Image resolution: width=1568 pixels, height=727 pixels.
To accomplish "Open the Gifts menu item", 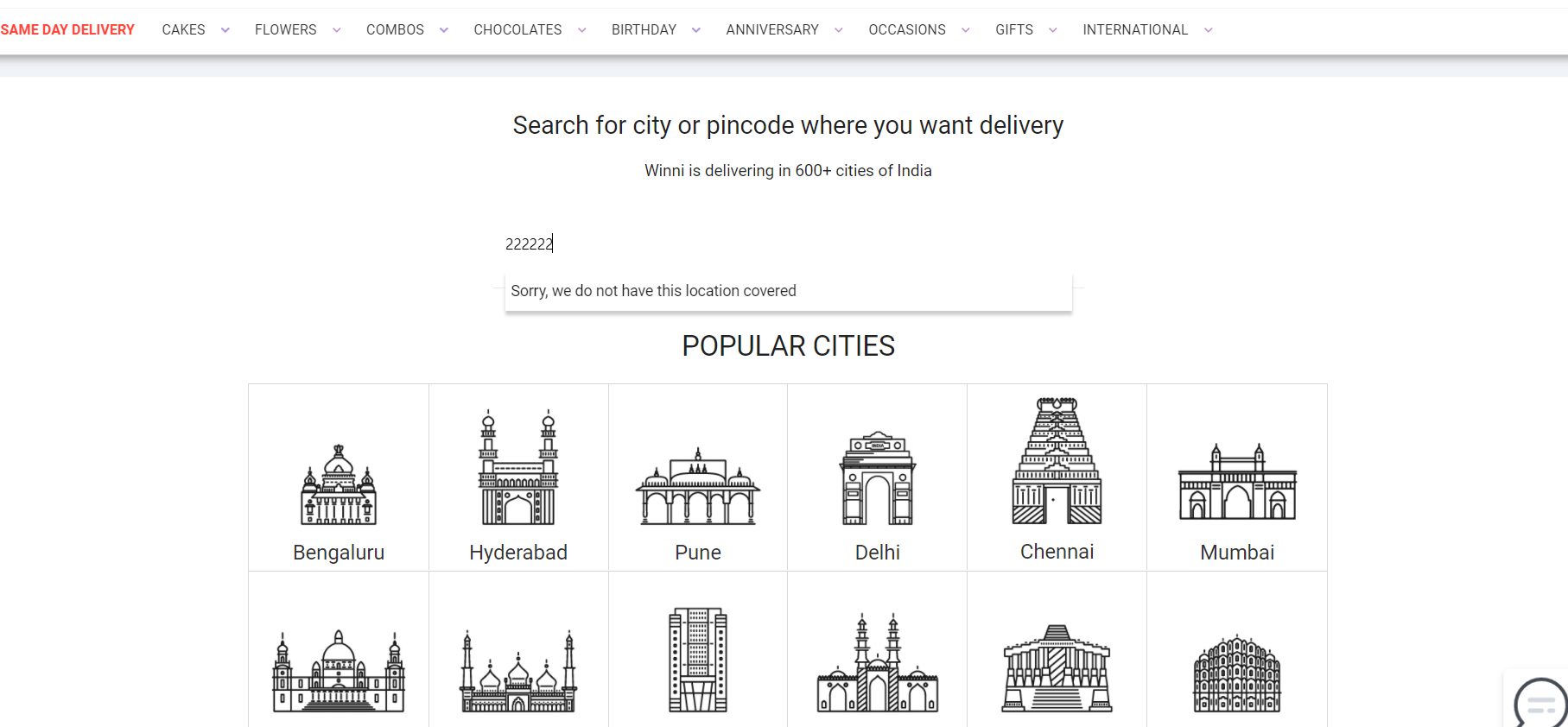I will 1014,30.
